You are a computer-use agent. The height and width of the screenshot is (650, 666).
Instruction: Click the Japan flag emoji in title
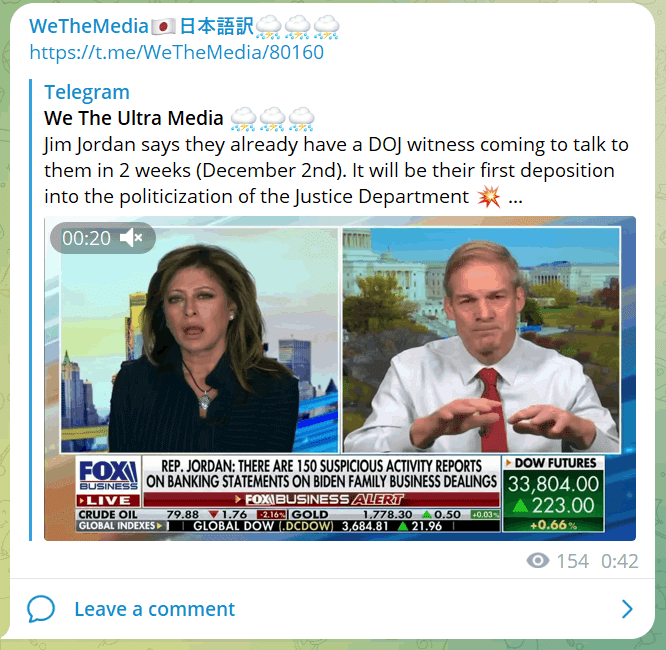point(163,27)
